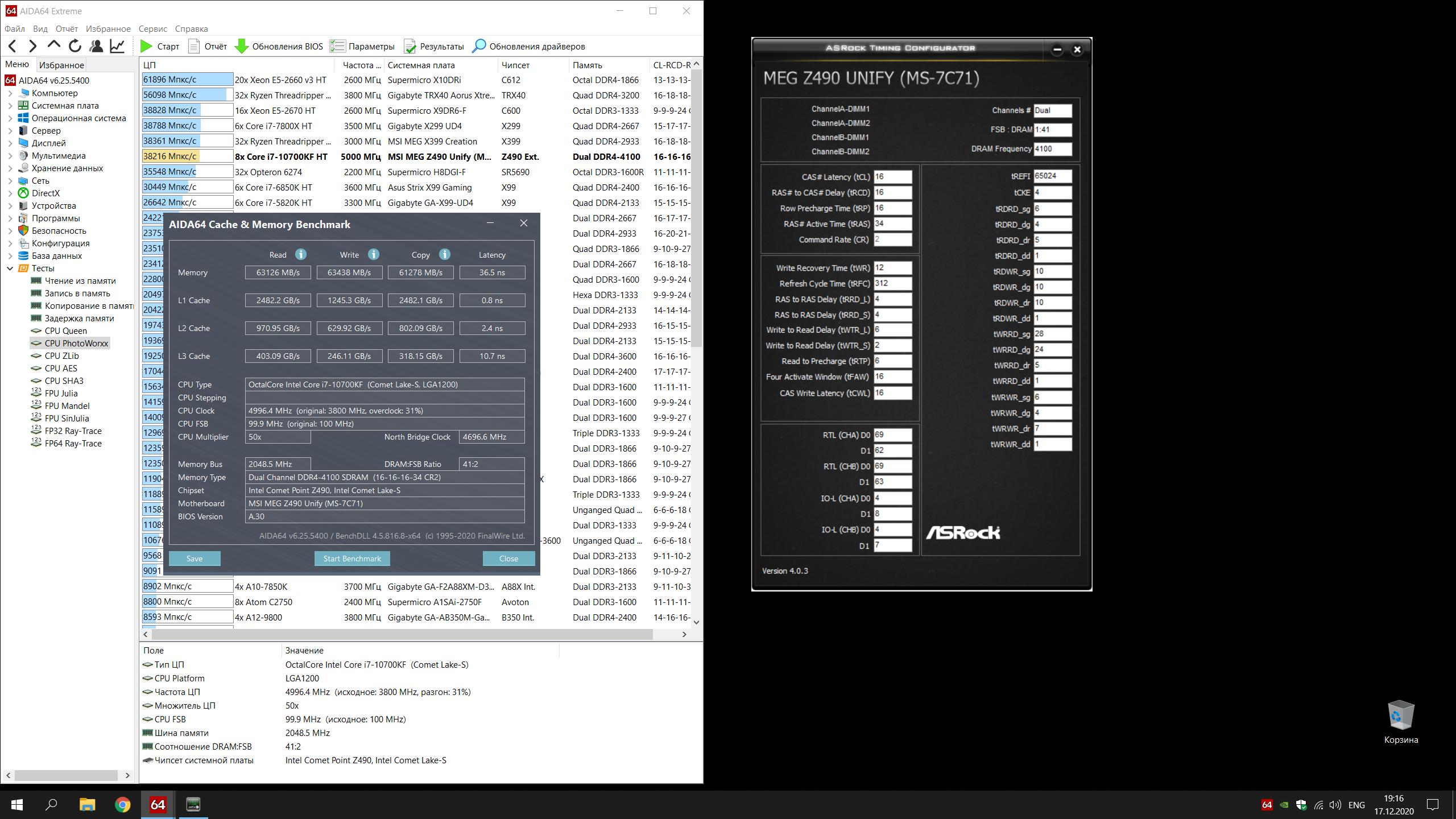1456x819 pixels.
Task: Click the graph chart toolbar icon
Action: (118, 46)
